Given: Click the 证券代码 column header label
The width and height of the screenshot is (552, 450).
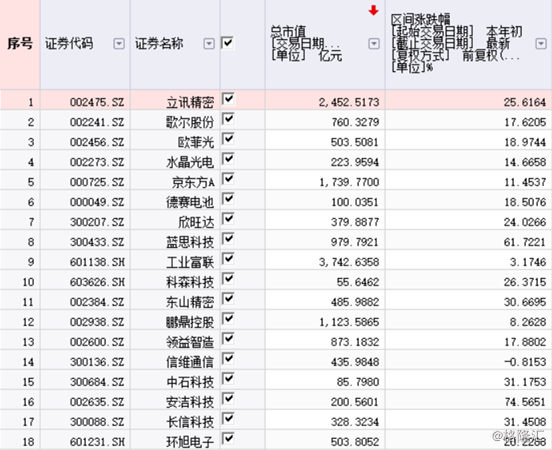Looking at the screenshot, I should 69,44.
